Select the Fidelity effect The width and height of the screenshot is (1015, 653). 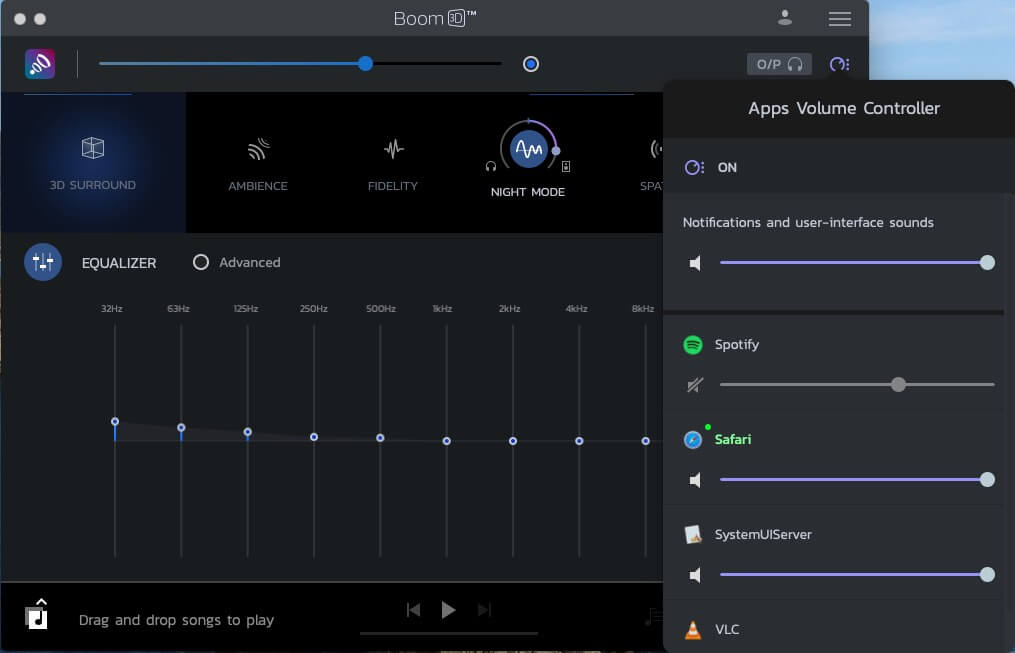pyautogui.click(x=393, y=164)
